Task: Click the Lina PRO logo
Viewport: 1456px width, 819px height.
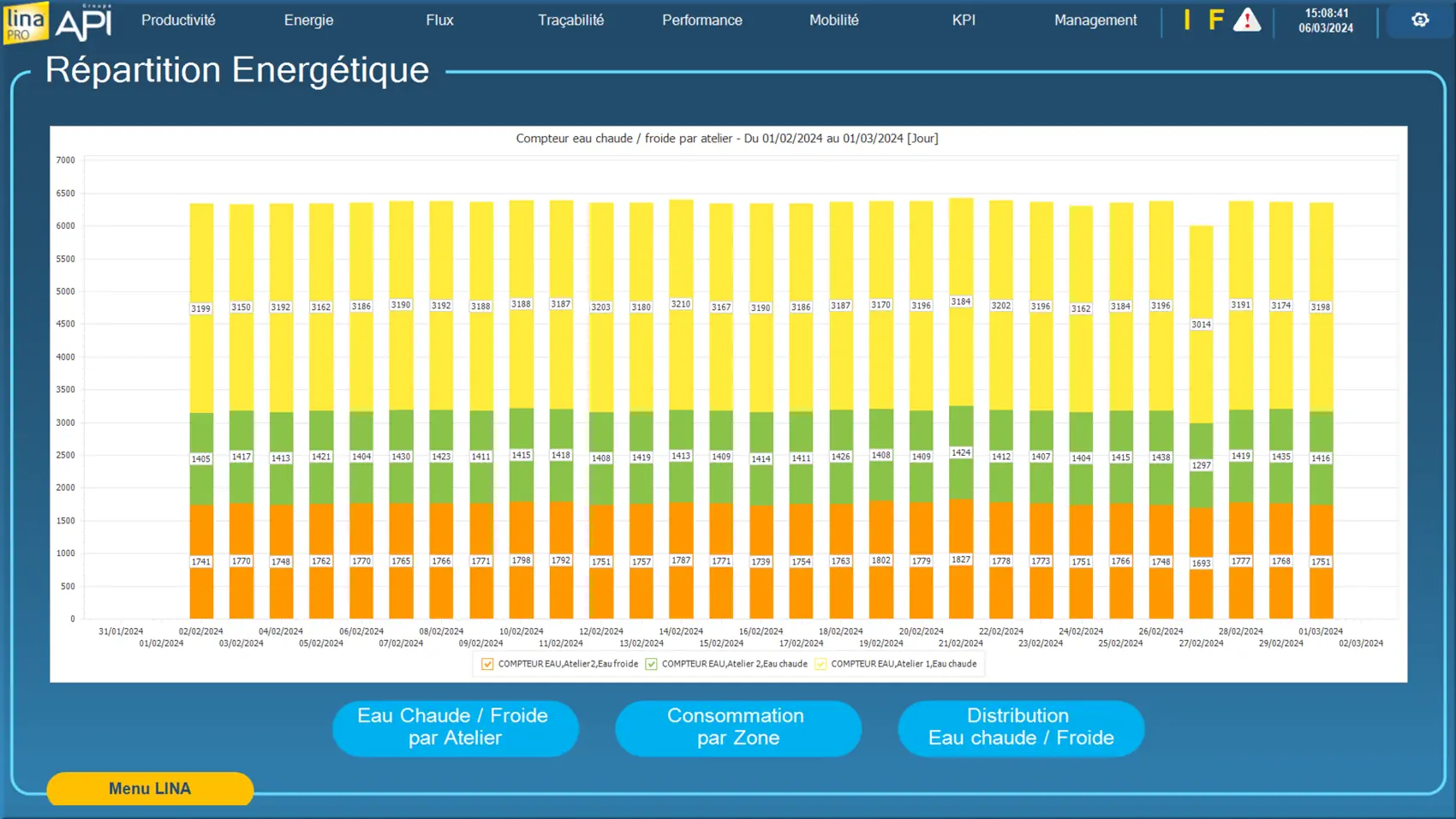Action: coord(25,22)
